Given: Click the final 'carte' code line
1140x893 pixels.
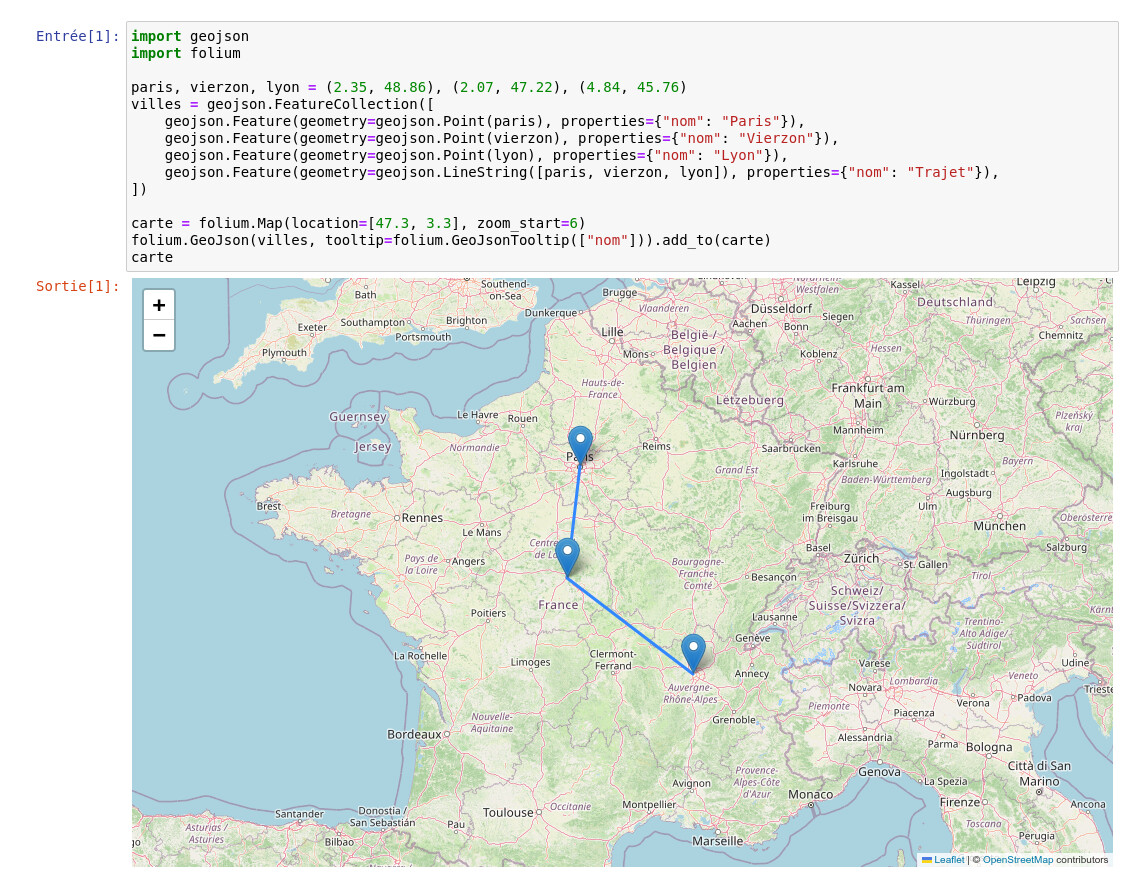Looking at the screenshot, I should 152,257.
